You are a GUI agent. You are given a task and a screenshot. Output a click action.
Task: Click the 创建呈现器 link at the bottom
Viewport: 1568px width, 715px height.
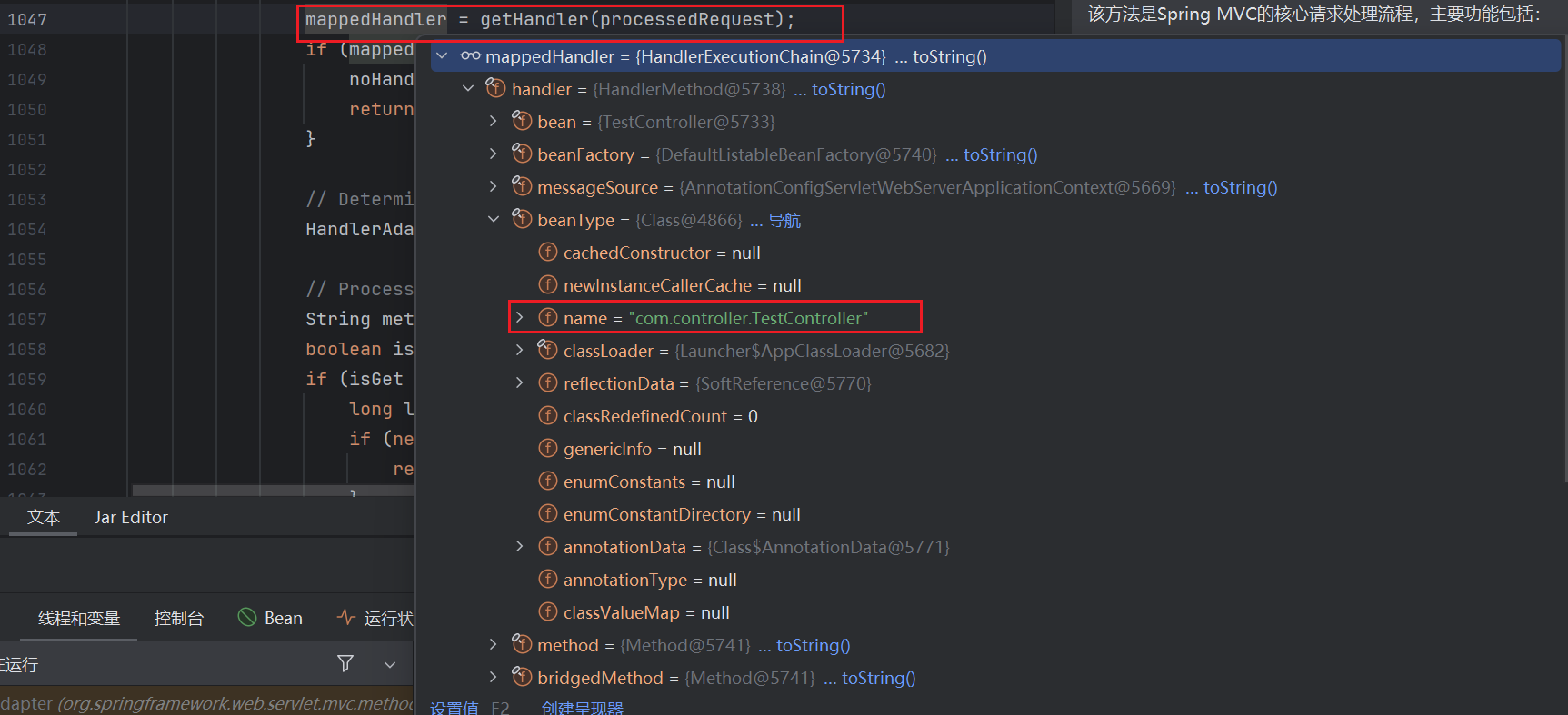coord(582,708)
